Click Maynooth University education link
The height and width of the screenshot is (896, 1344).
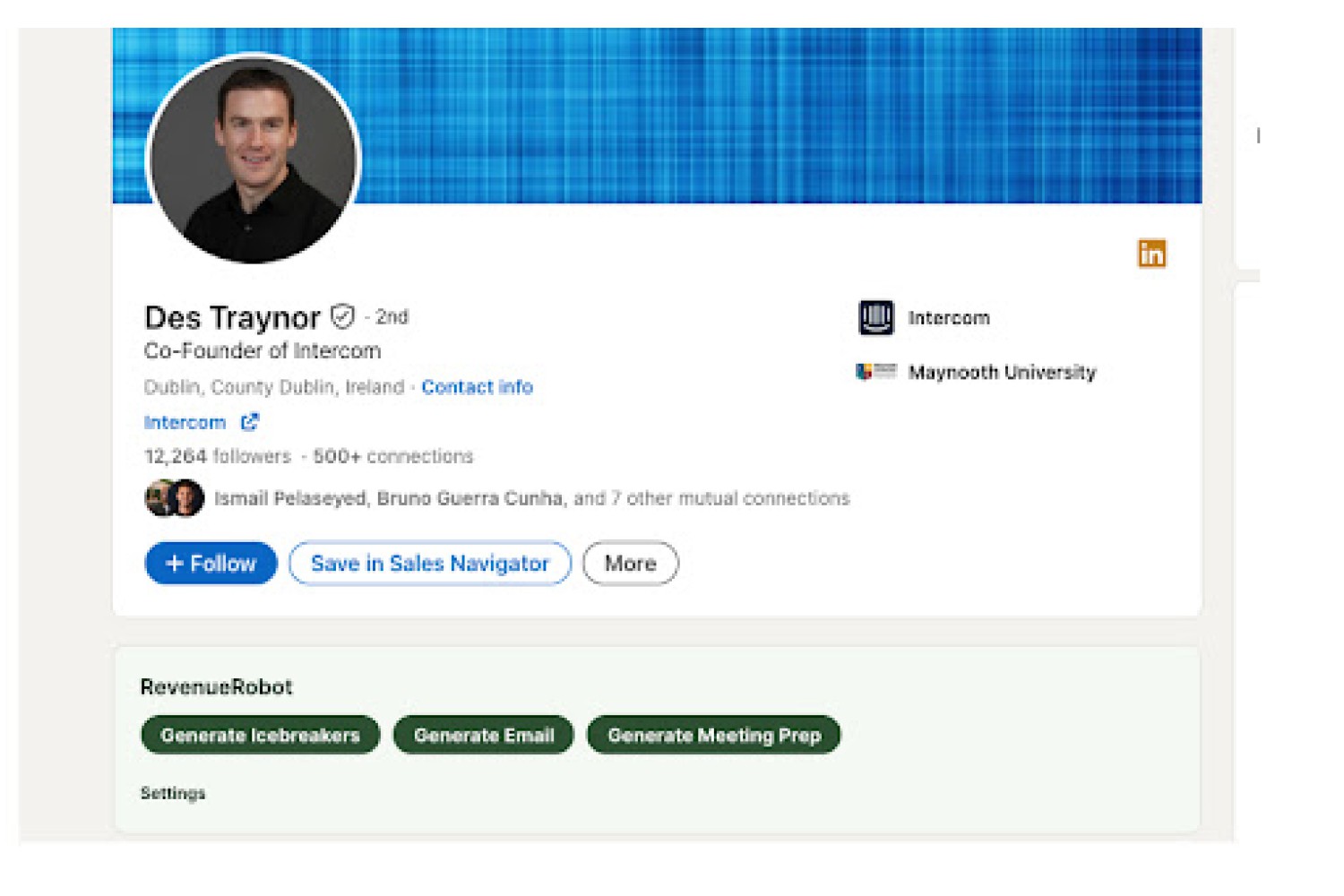[x=1002, y=372]
